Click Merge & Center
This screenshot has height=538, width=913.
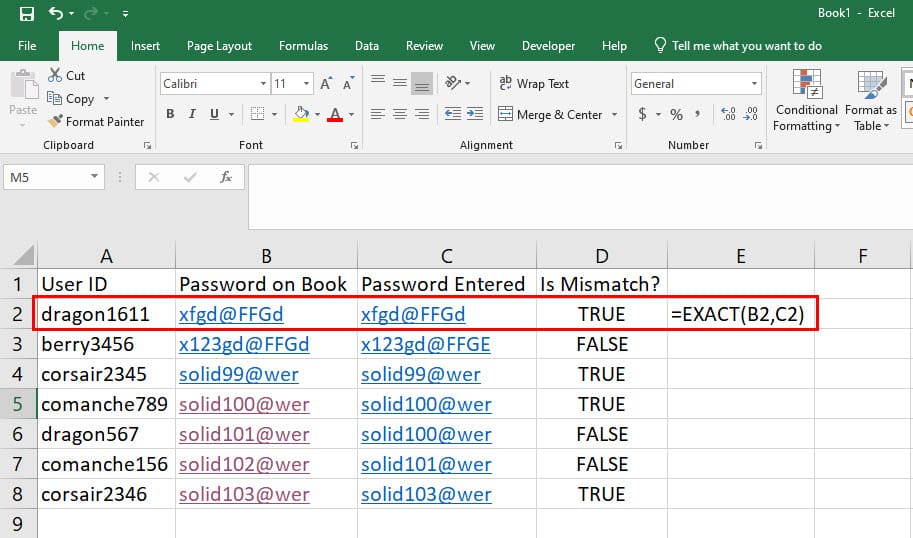[x=550, y=115]
